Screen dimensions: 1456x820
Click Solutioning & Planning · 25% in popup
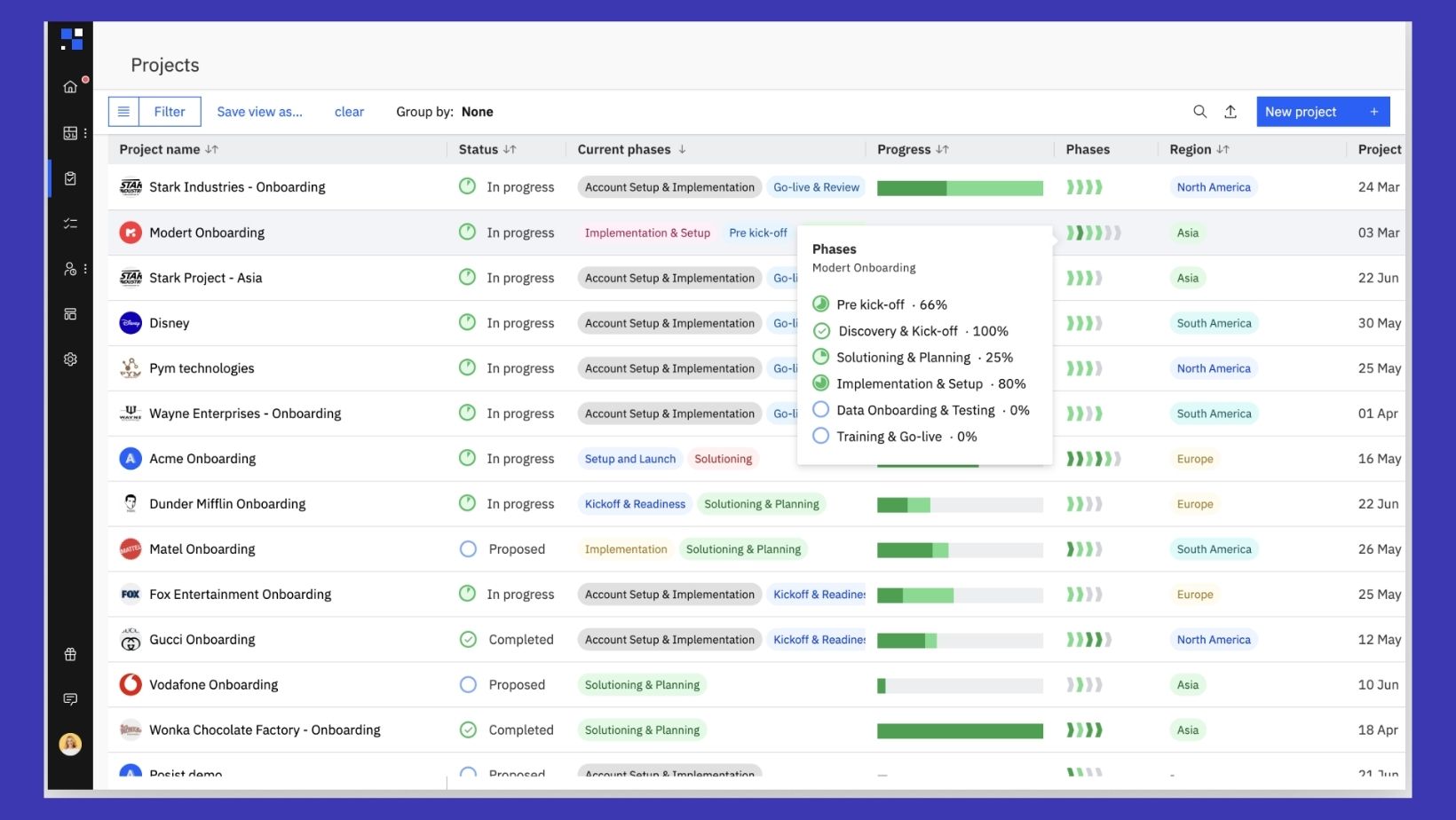pos(924,357)
